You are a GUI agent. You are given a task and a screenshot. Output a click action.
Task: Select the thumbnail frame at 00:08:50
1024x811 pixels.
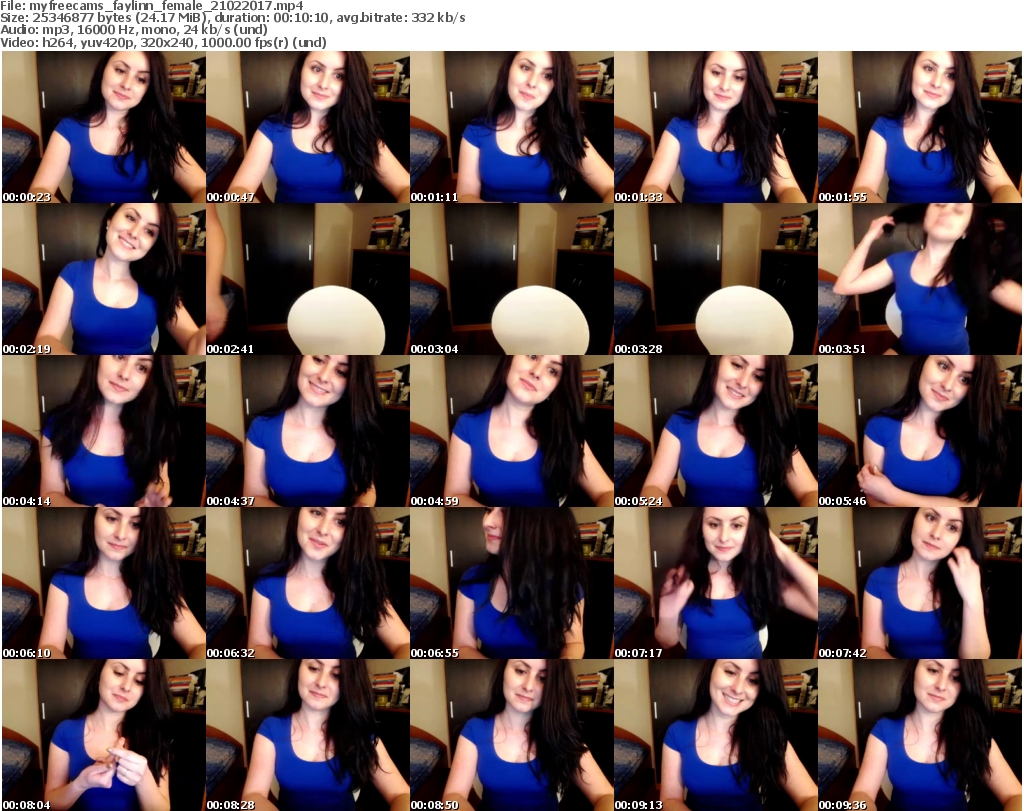[x=512, y=735]
